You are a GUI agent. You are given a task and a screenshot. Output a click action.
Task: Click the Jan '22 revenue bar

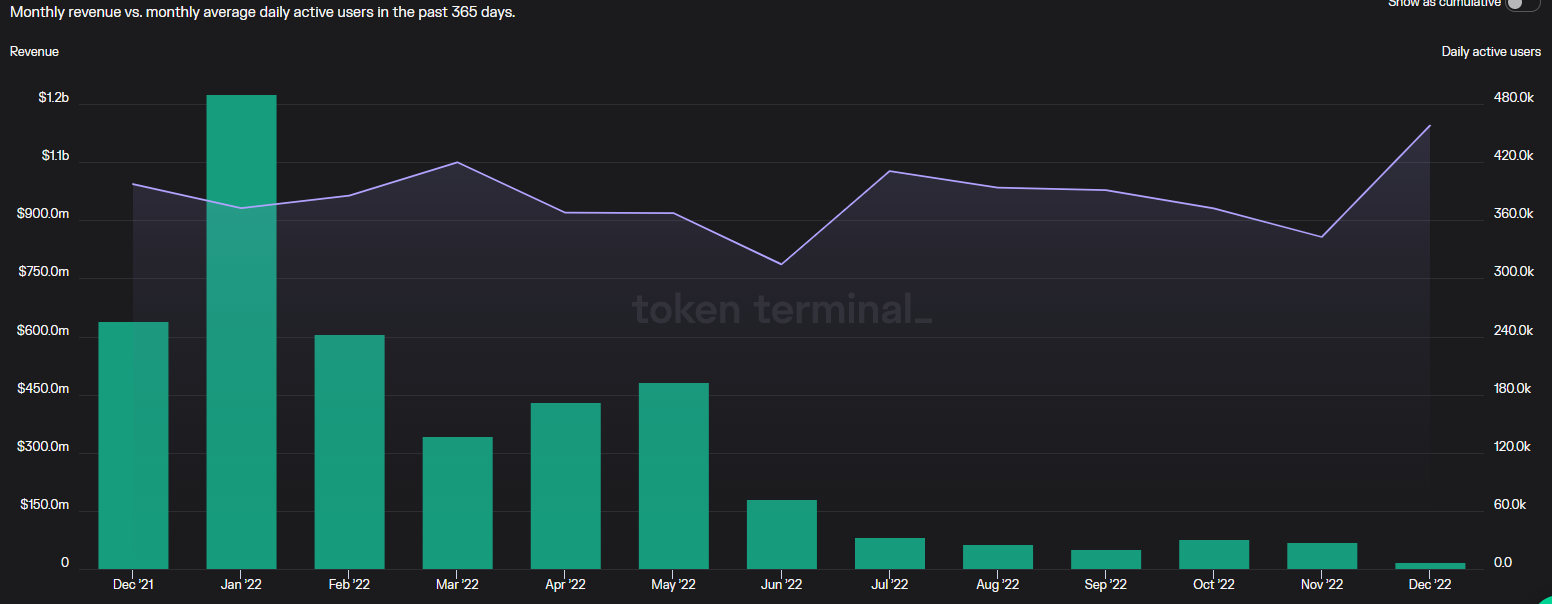coord(241,332)
